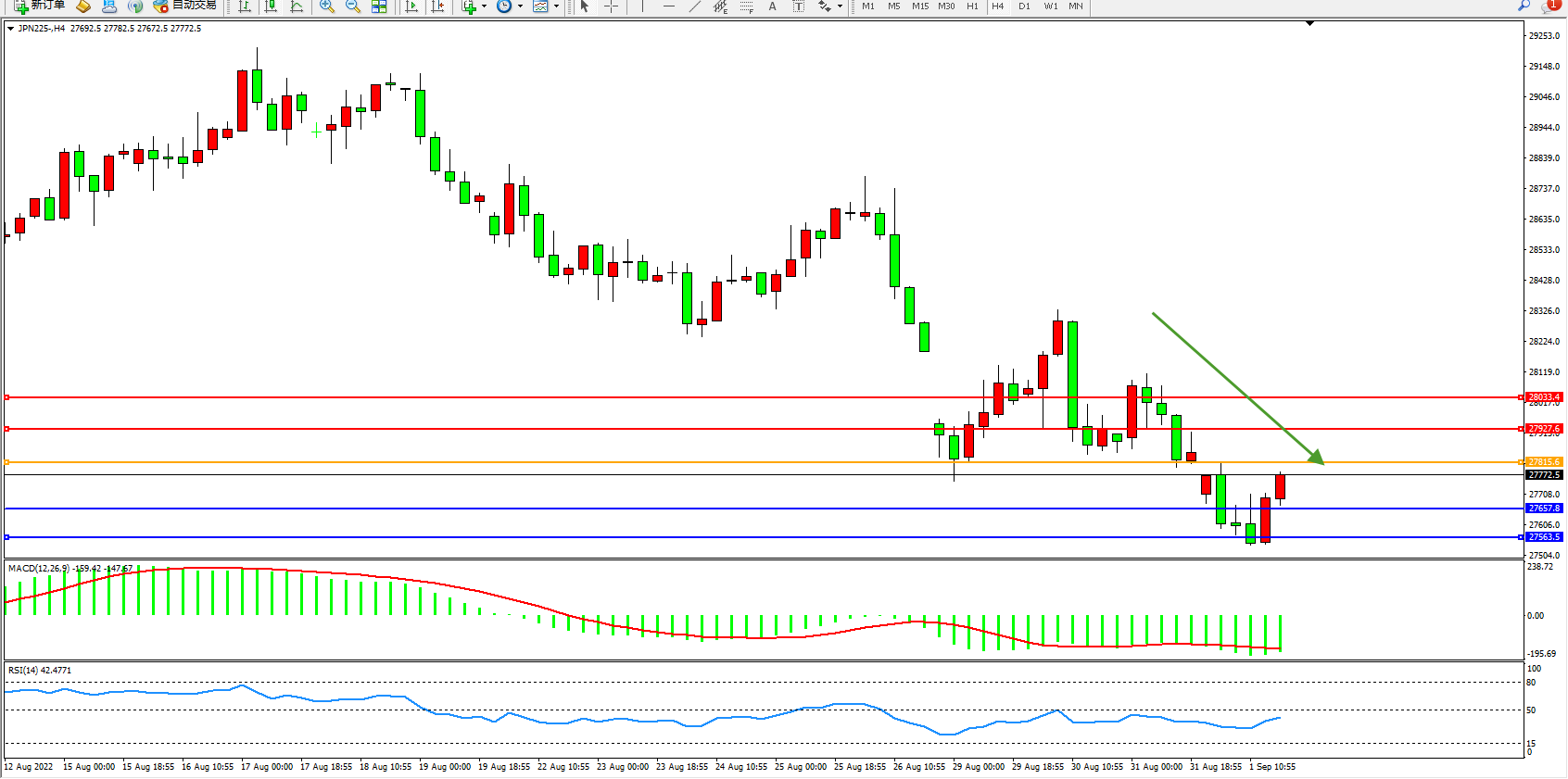The width and height of the screenshot is (1568, 779).
Task: Click the New Order (新订单) button
Action: pyautogui.click(x=39, y=6)
